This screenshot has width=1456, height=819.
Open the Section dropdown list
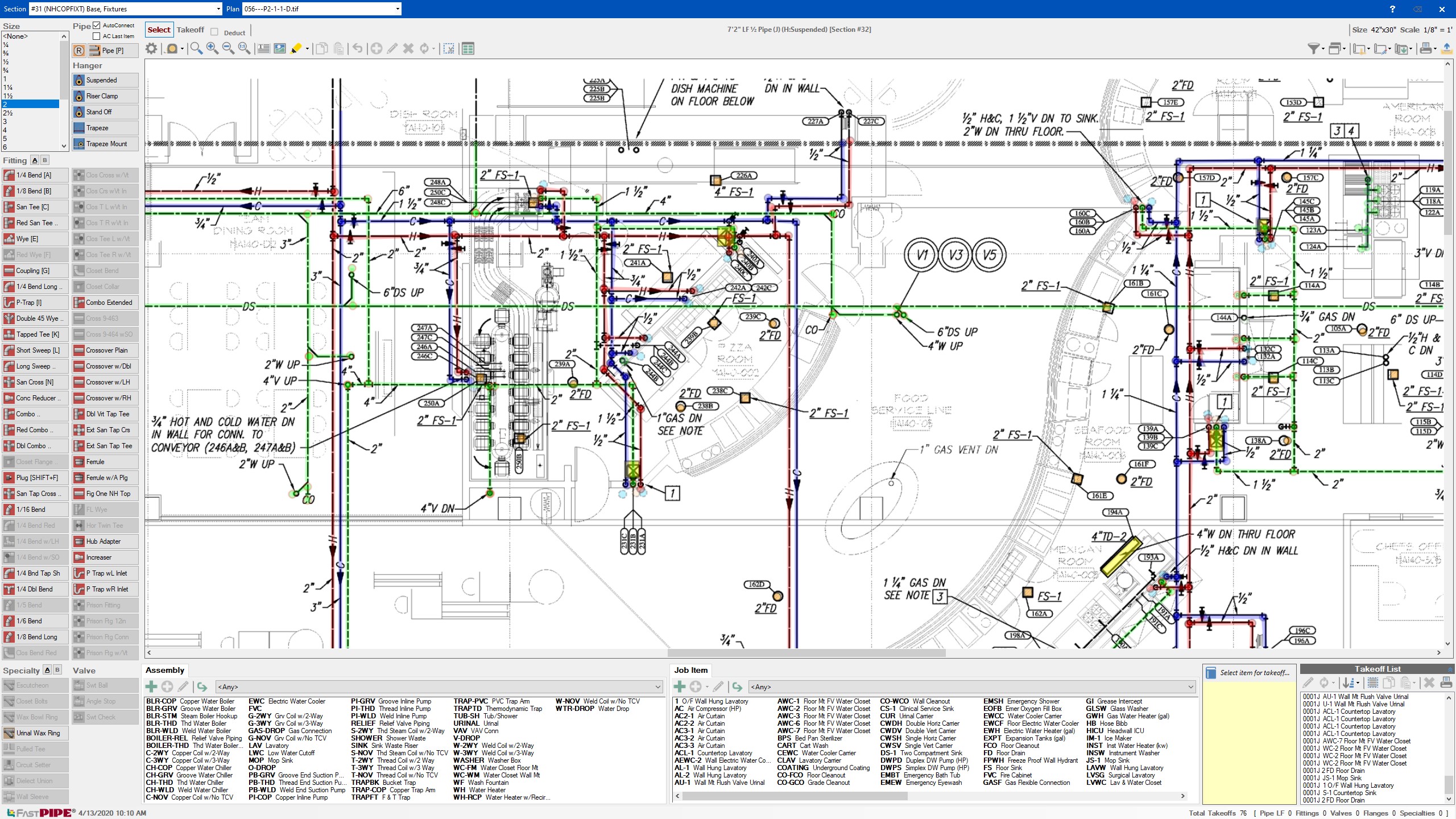coord(218,9)
